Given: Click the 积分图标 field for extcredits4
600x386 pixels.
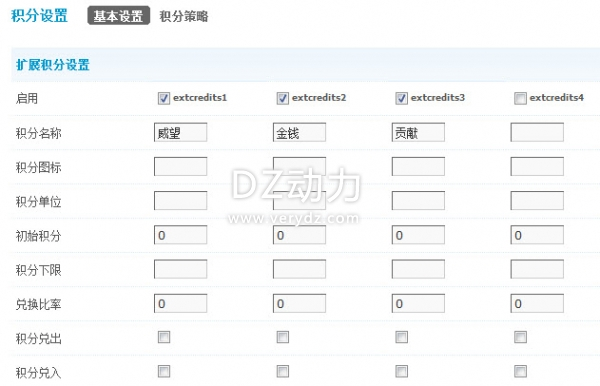Looking at the screenshot, I should pos(537,166).
